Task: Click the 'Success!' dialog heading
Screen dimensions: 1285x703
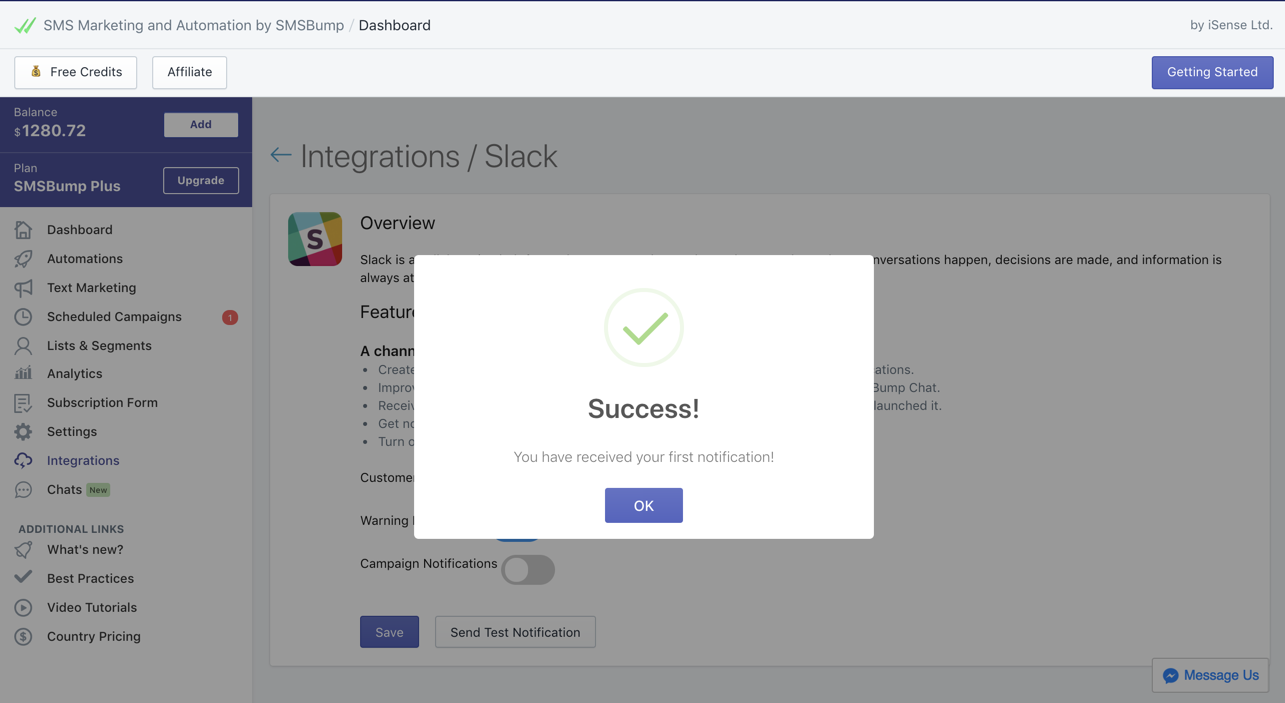Action: click(644, 409)
